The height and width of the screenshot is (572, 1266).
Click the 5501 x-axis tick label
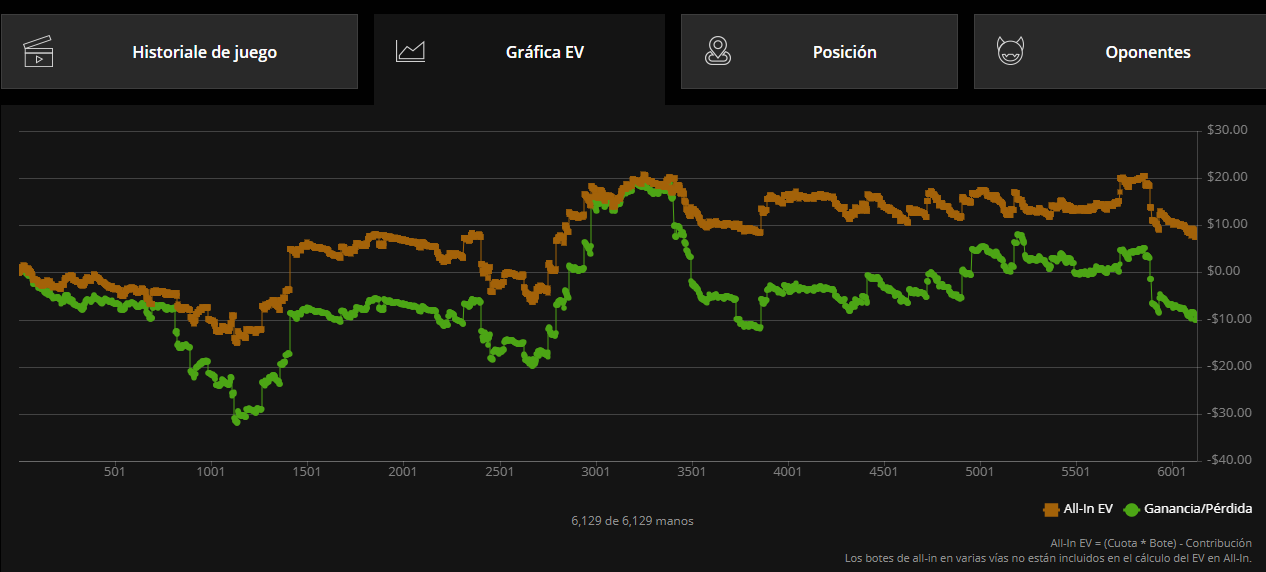coord(1075,472)
